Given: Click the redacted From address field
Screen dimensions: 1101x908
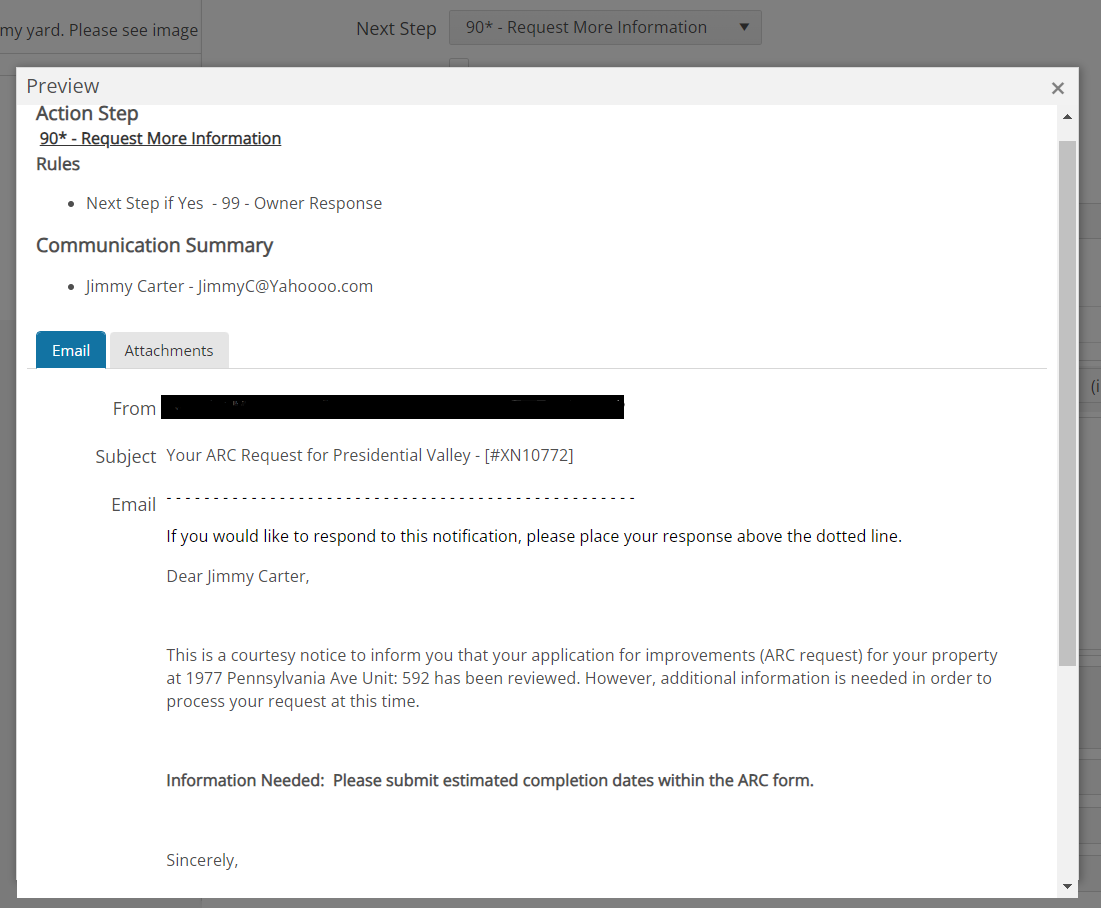Looking at the screenshot, I should coord(392,407).
